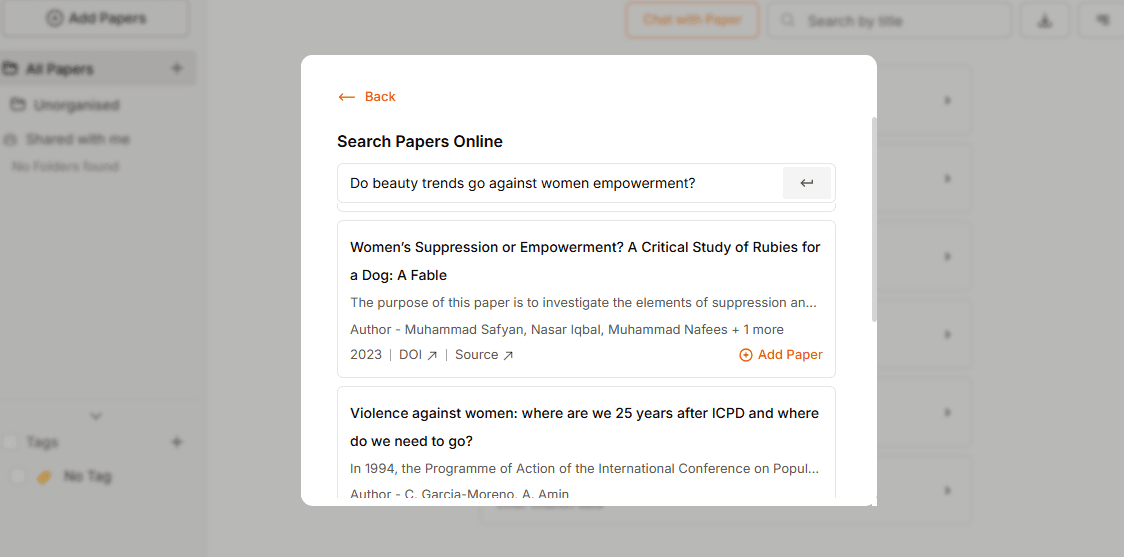Open Shared with me section
The image size is (1124, 557).
[67, 139]
